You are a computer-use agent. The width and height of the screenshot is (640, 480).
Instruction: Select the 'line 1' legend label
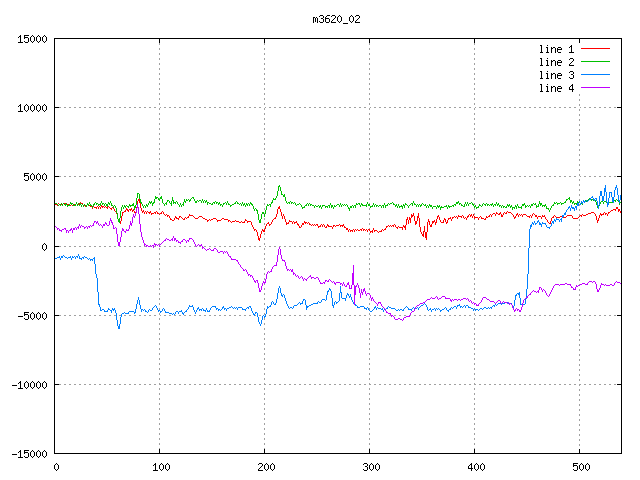pyautogui.click(x=556, y=49)
